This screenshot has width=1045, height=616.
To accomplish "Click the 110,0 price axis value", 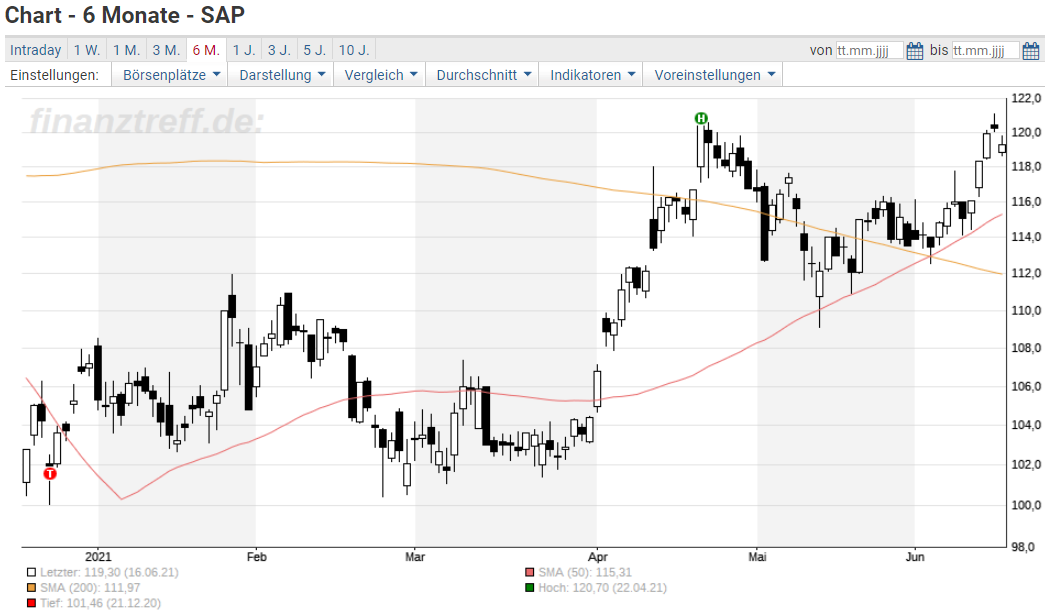I will coord(1026,311).
